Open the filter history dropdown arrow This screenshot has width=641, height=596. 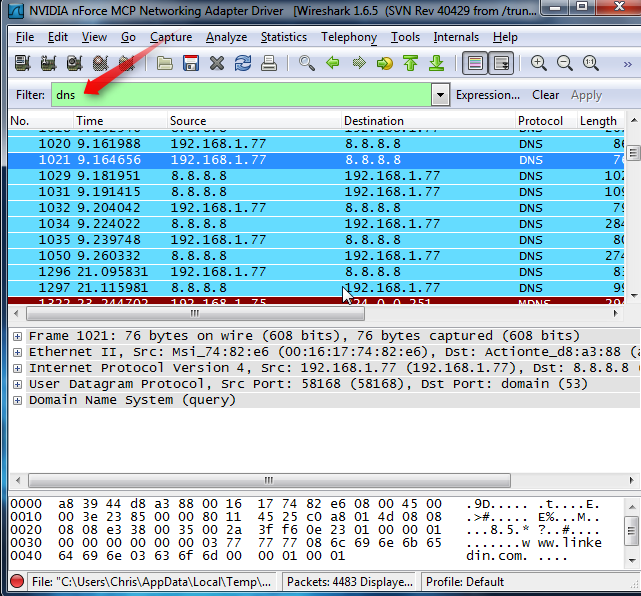click(x=440, y=95)
